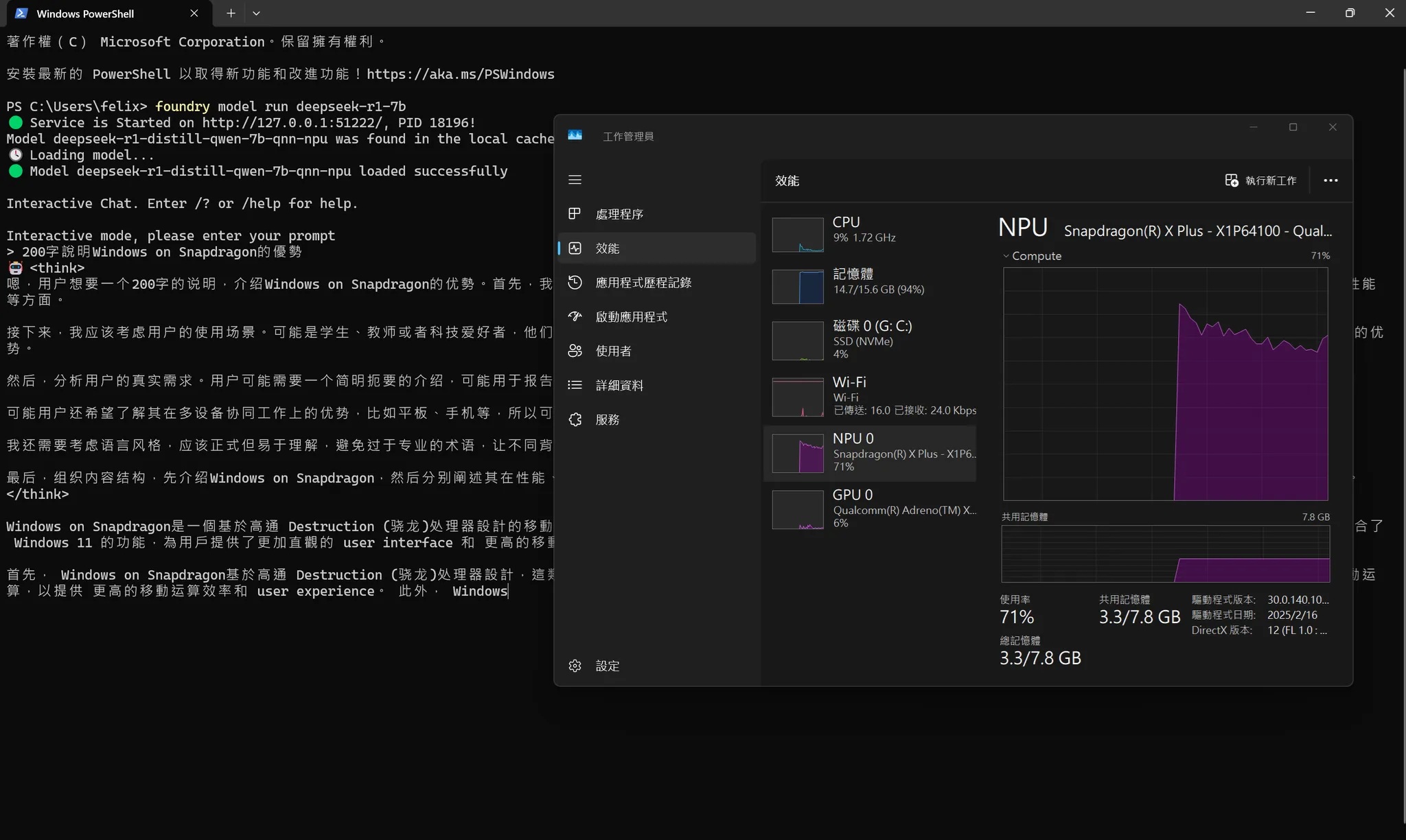Switch to 應用程式歷程記錄 page
This screenshot has height=840, width=1406.
[x=657, y=282]
